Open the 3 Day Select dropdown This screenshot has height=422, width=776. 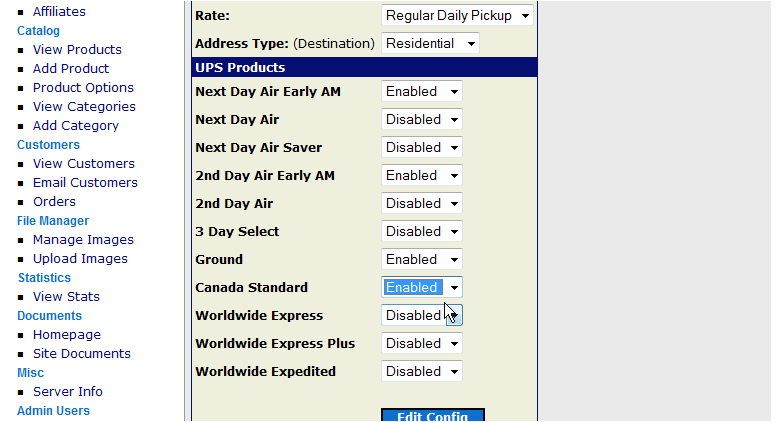click(x=422, y=232)
